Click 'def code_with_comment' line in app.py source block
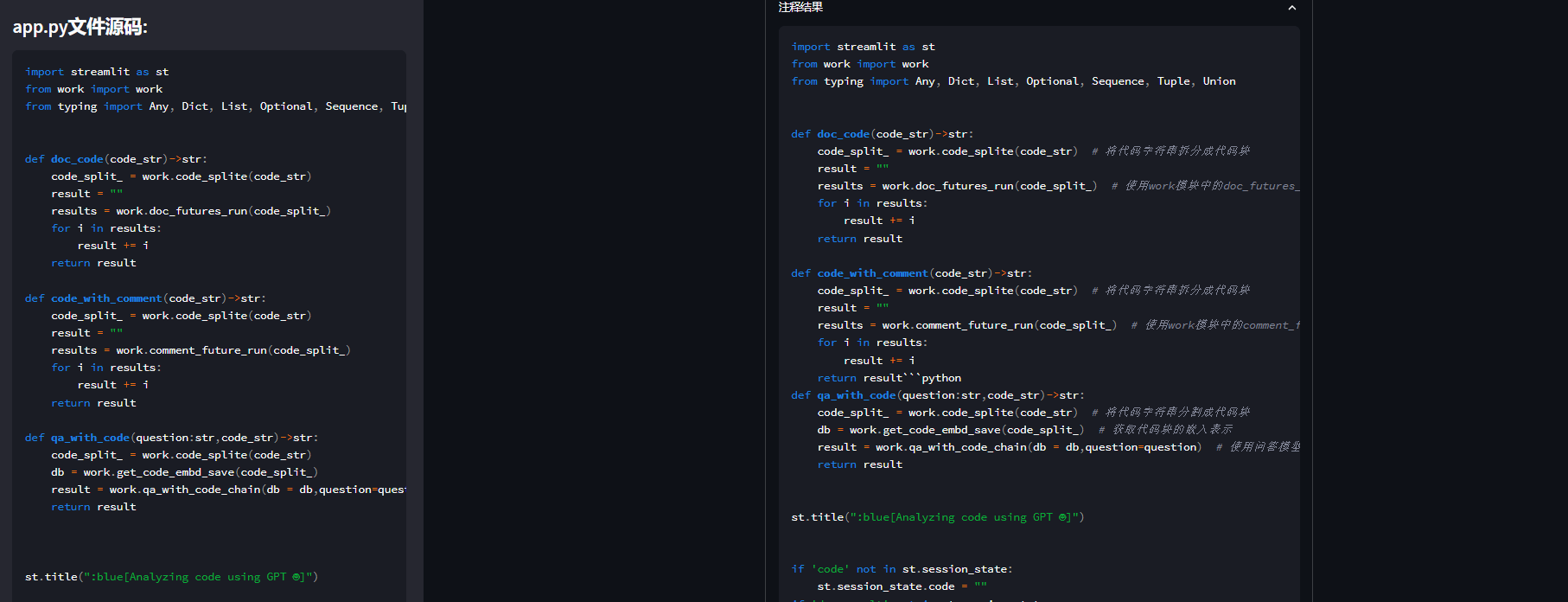Viewport: 1568px width, 602px height. [x=145, y=298]
